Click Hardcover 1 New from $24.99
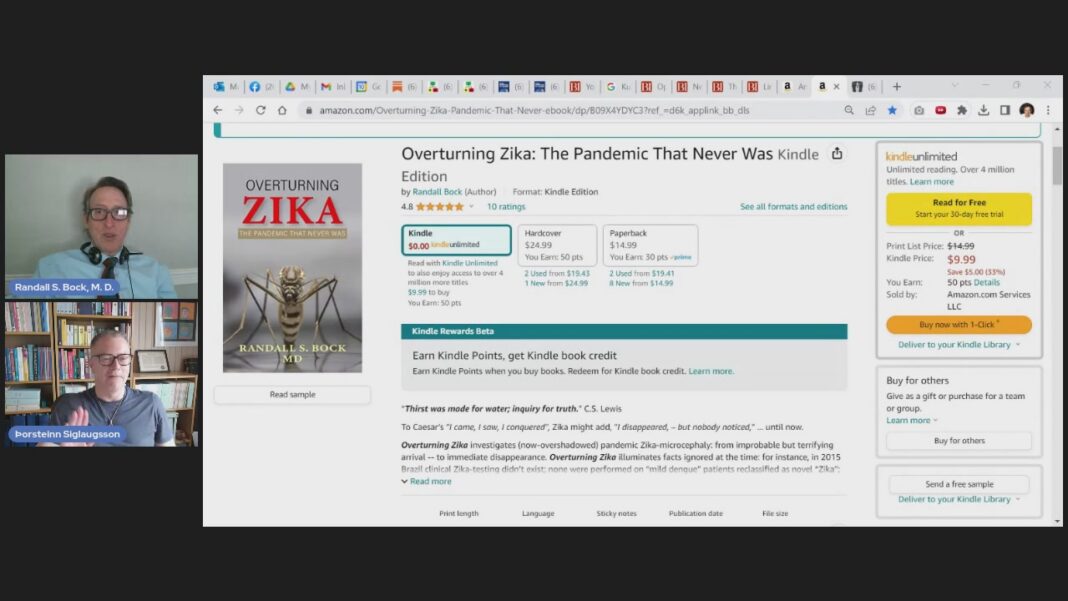Viewport: 1068px width, 601px height. click(x=556, y=283)
